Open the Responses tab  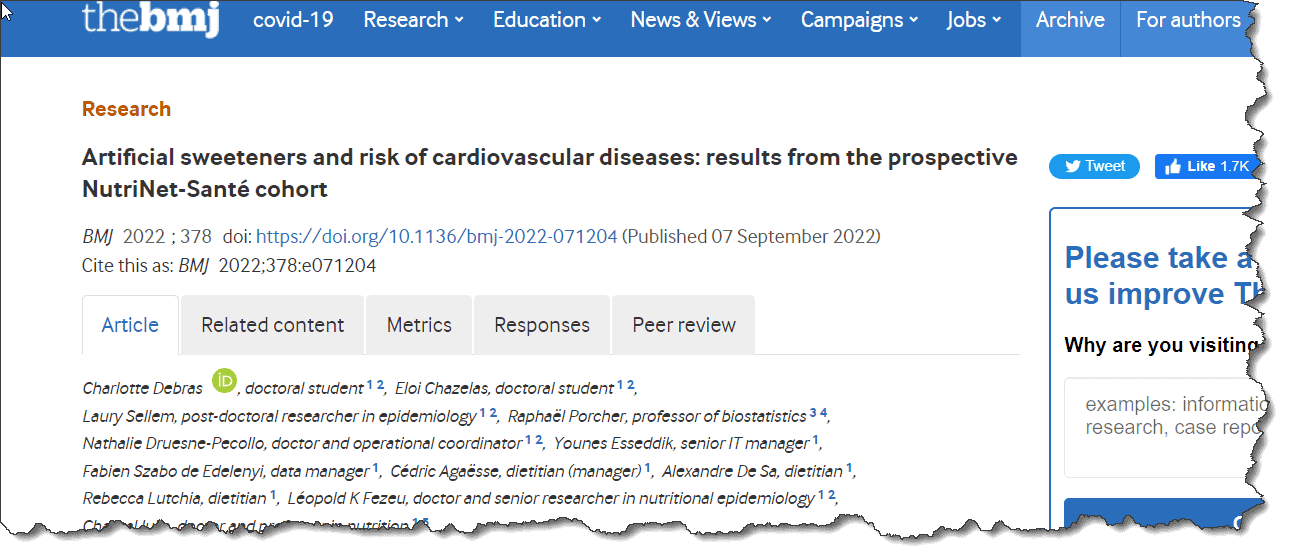point(542,325)
